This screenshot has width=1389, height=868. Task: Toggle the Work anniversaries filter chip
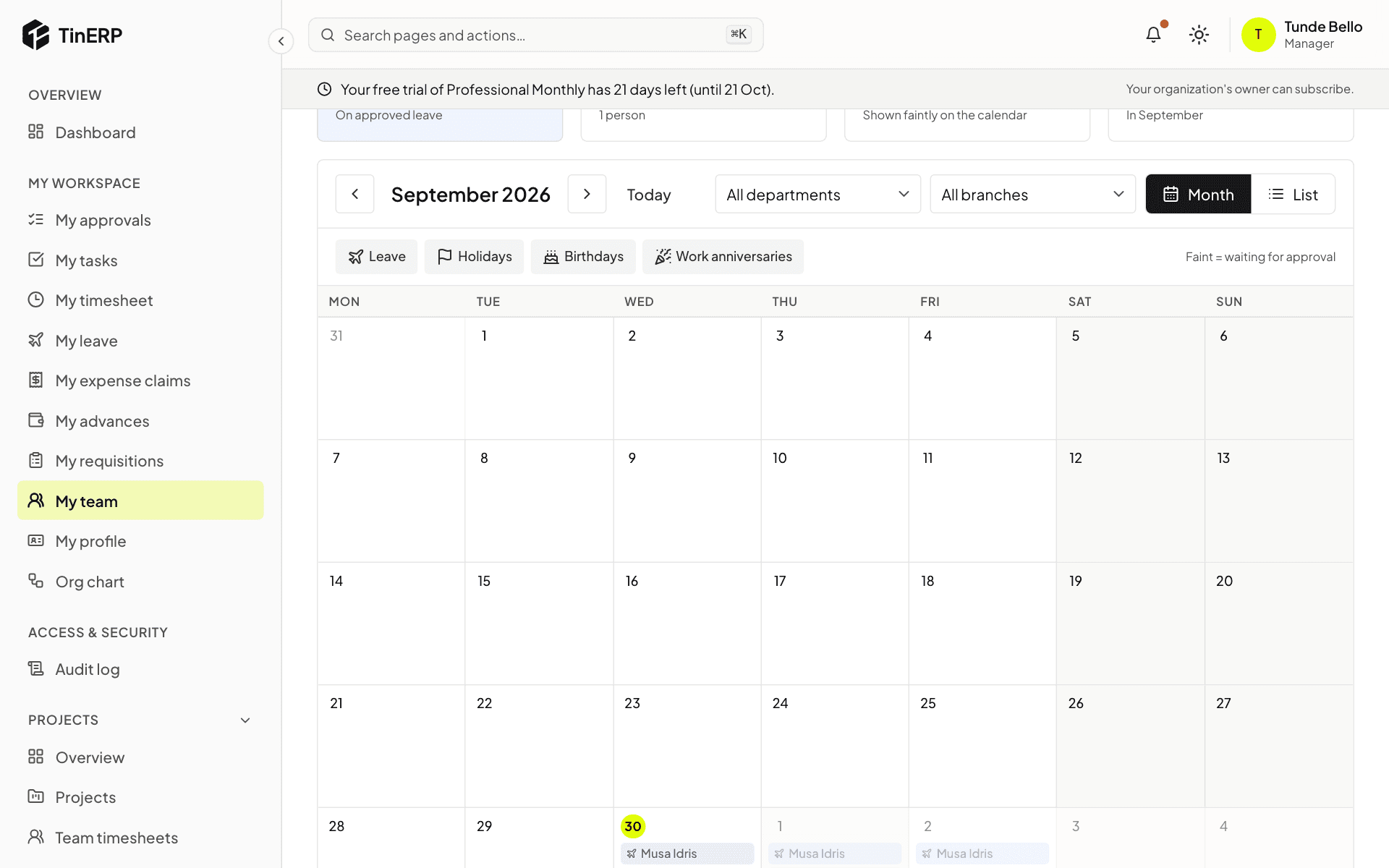tap(723, 257)
